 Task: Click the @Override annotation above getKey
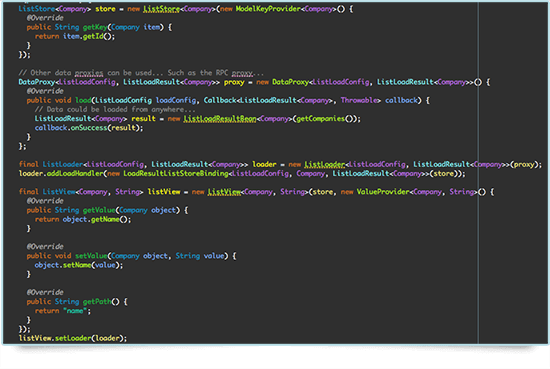click(45, 18)
